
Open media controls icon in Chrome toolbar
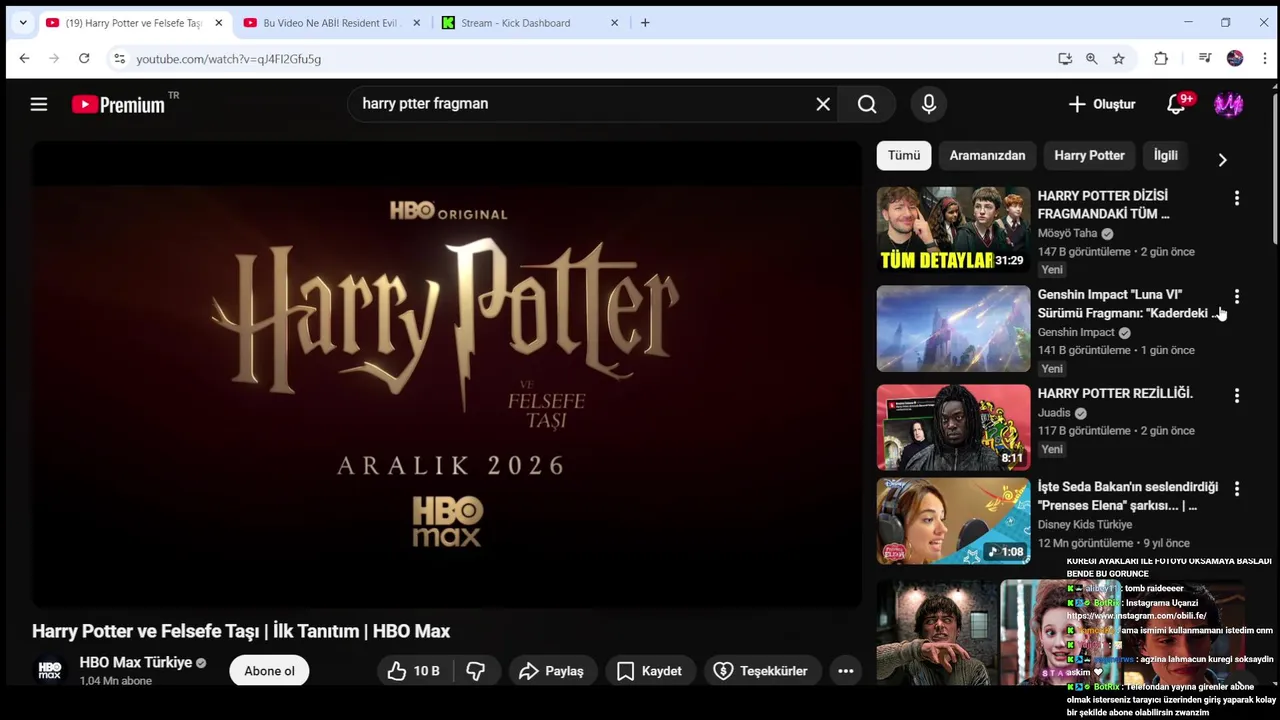pos(1205,59)
